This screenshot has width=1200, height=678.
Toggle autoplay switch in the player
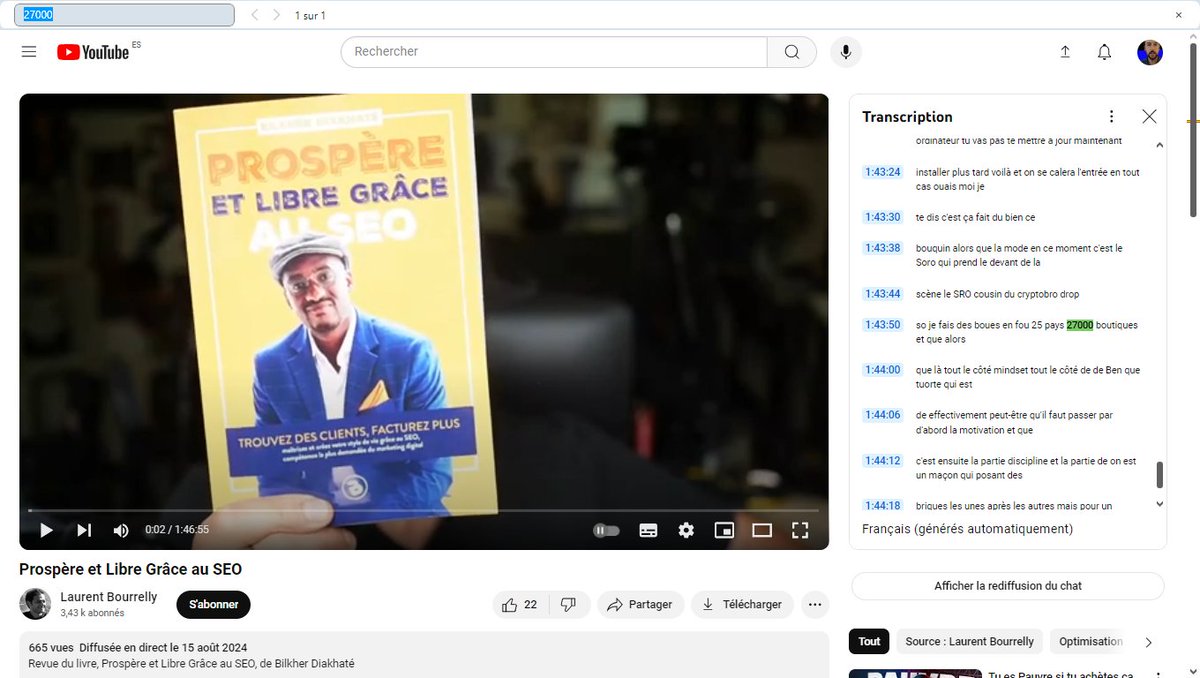tap(607, 530)
